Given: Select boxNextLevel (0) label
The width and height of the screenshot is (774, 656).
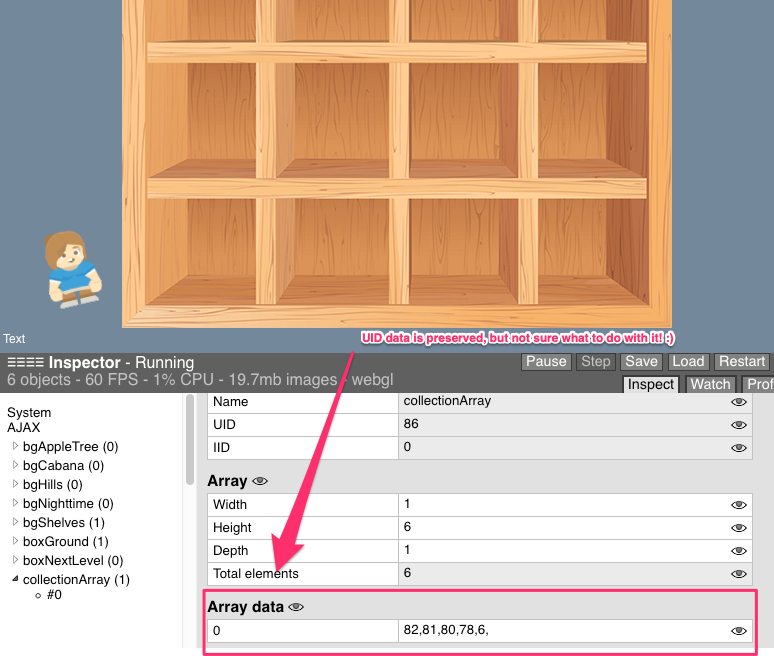Looking at the screenshot, I should click(x=73, y=561).
